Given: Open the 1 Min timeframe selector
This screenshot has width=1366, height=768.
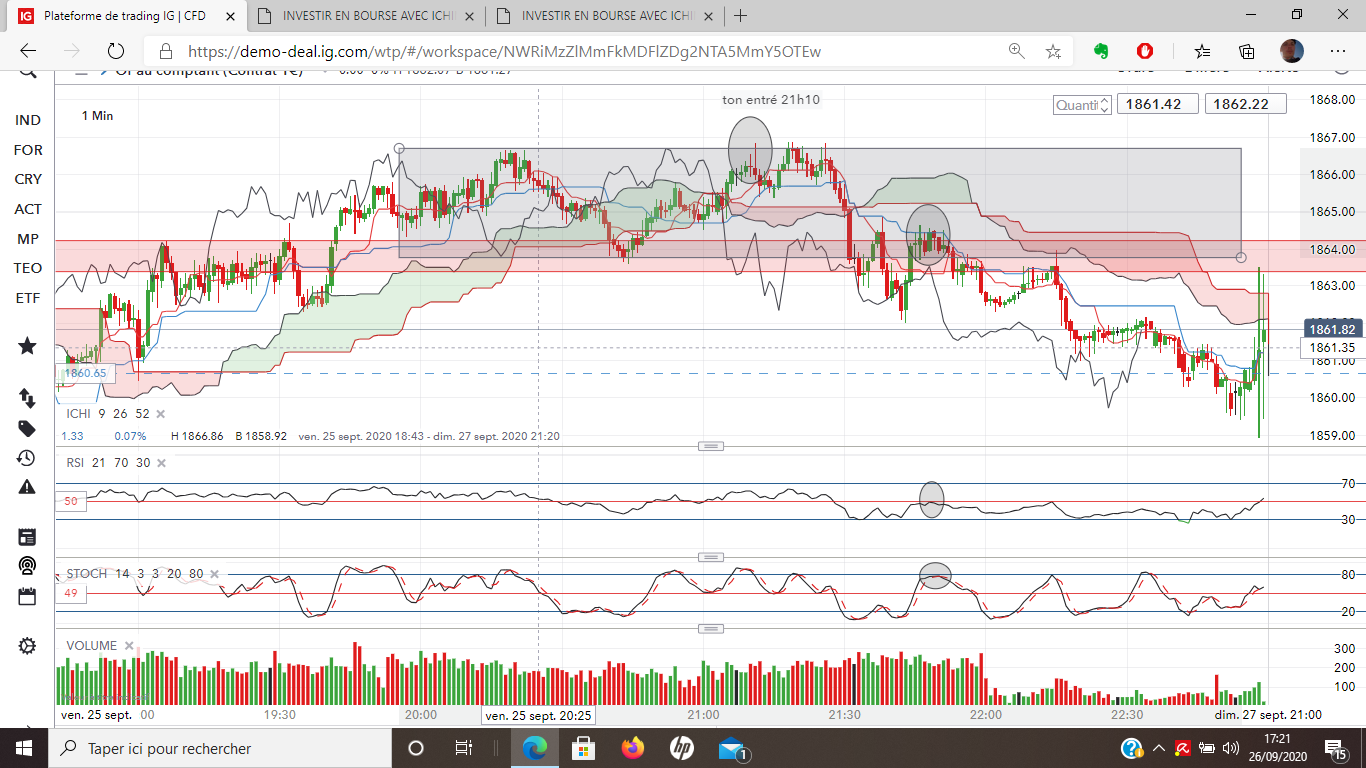Looking at the screenshot, I should point(97,116).
